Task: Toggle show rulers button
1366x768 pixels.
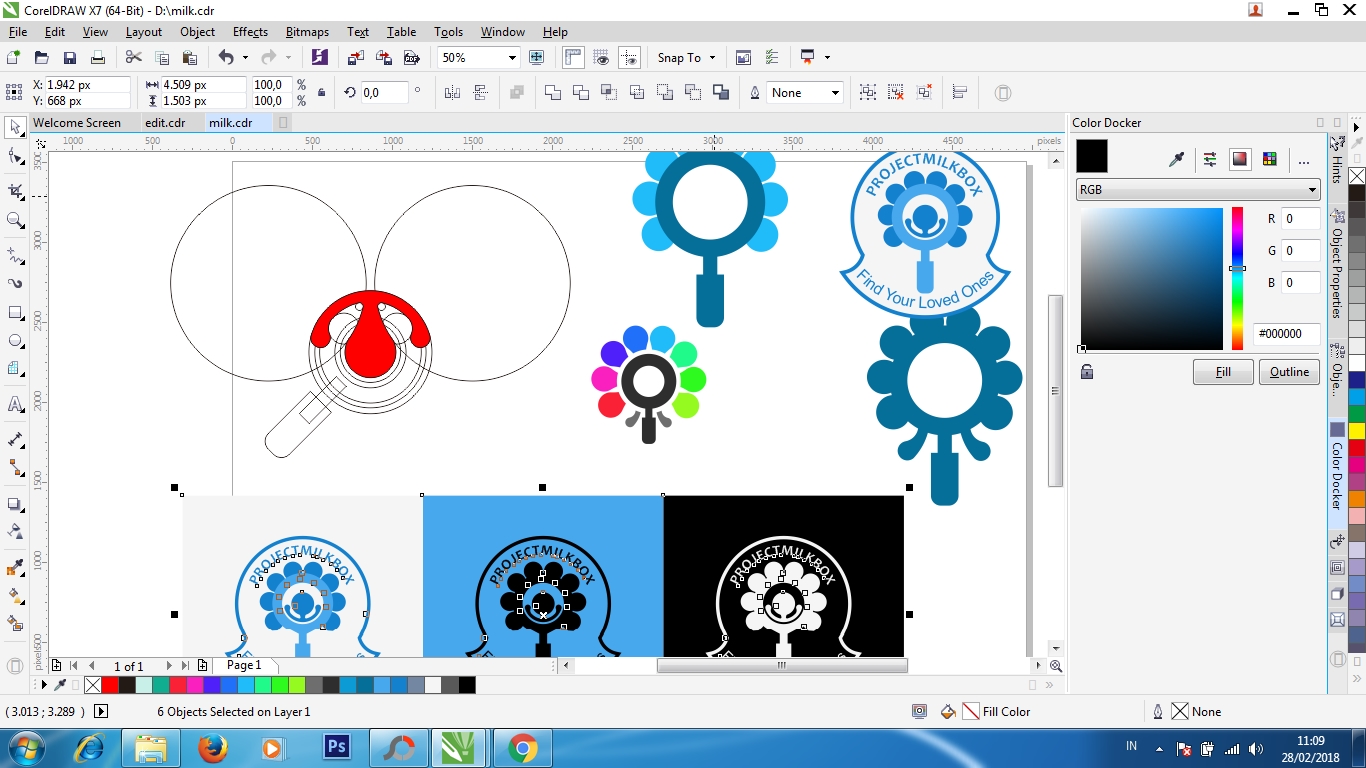Action: pyautogui.click(x=573, y=58)
